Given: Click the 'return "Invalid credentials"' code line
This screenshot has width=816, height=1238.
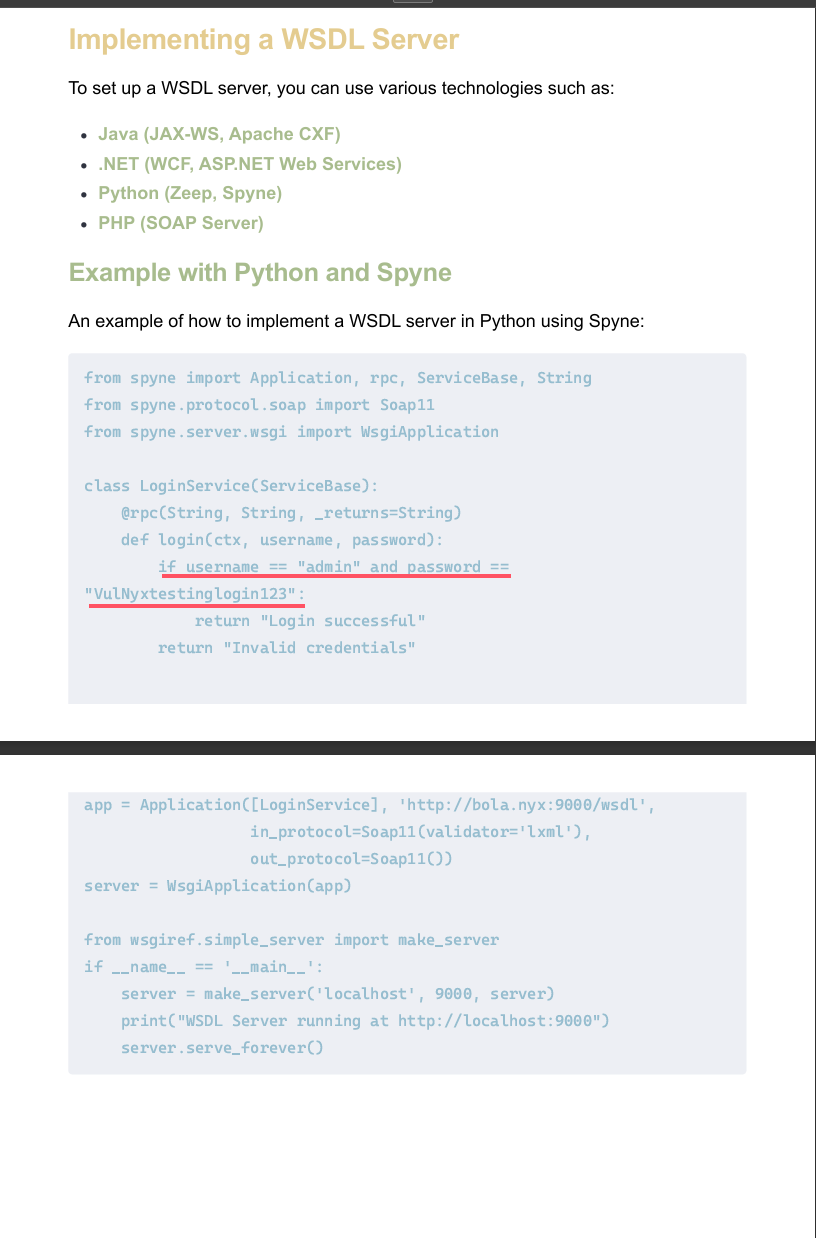Looking at the screenshot, I should click(x=286, y=648).
